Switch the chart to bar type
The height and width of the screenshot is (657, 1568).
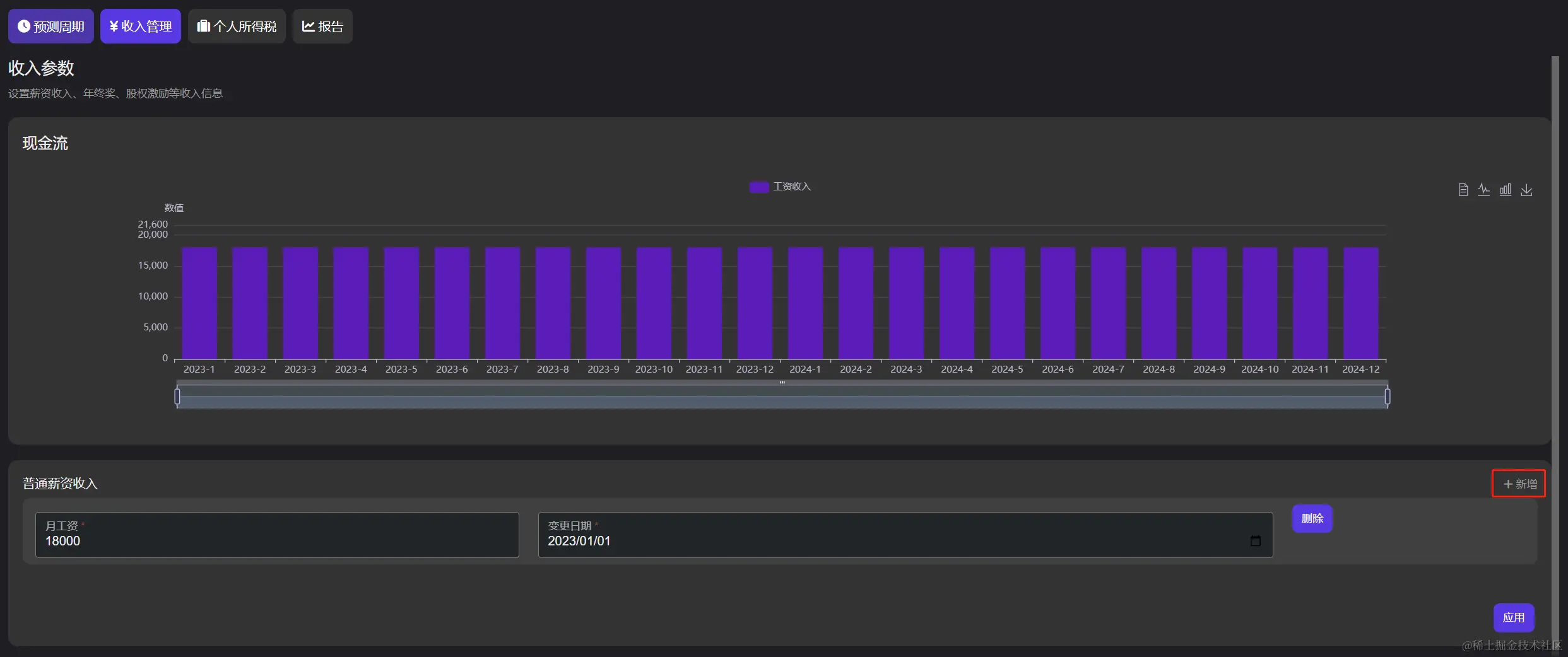pos(1505,190)
